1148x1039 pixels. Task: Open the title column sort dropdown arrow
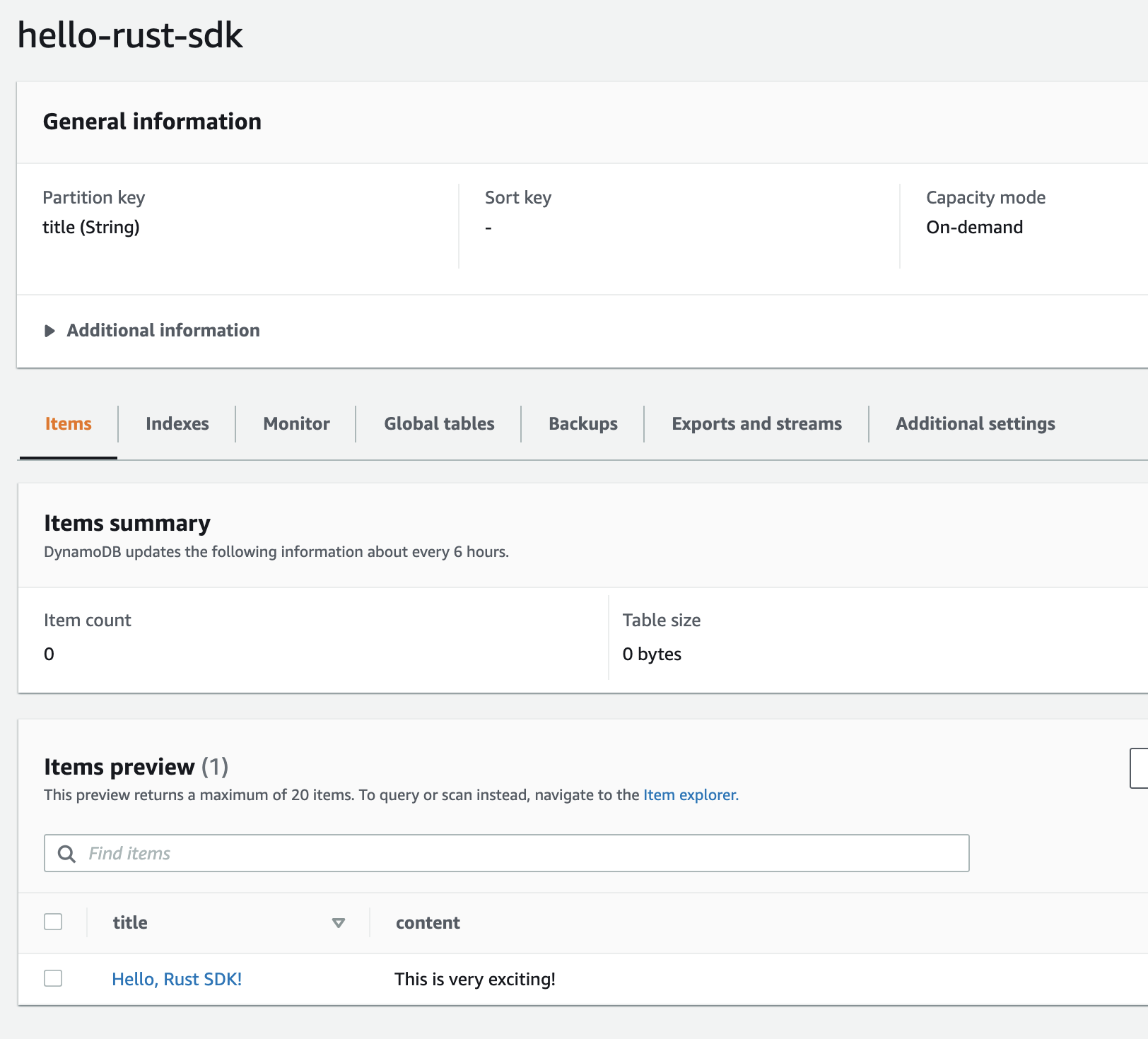339,922
